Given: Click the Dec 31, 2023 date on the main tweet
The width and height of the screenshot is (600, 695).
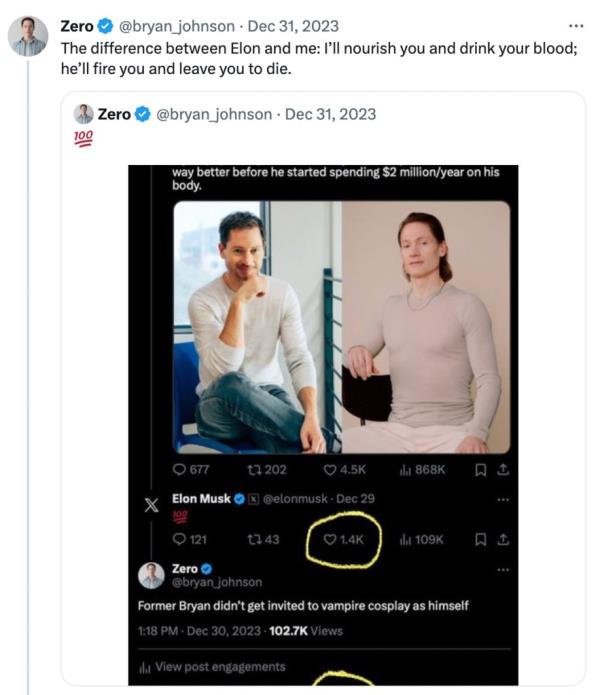Looking at the screenshot, I should click(x=293, y=26).
